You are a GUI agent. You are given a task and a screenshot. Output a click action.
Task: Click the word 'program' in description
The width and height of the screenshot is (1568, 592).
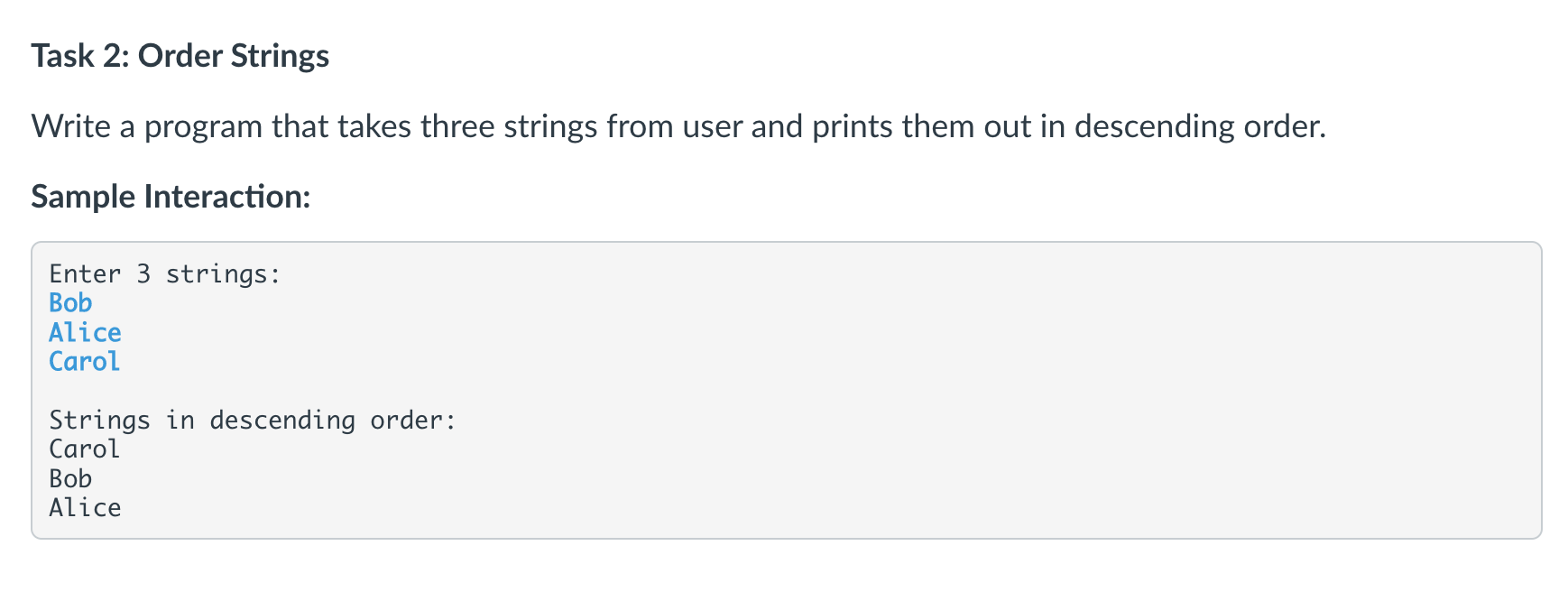(204, 128)
